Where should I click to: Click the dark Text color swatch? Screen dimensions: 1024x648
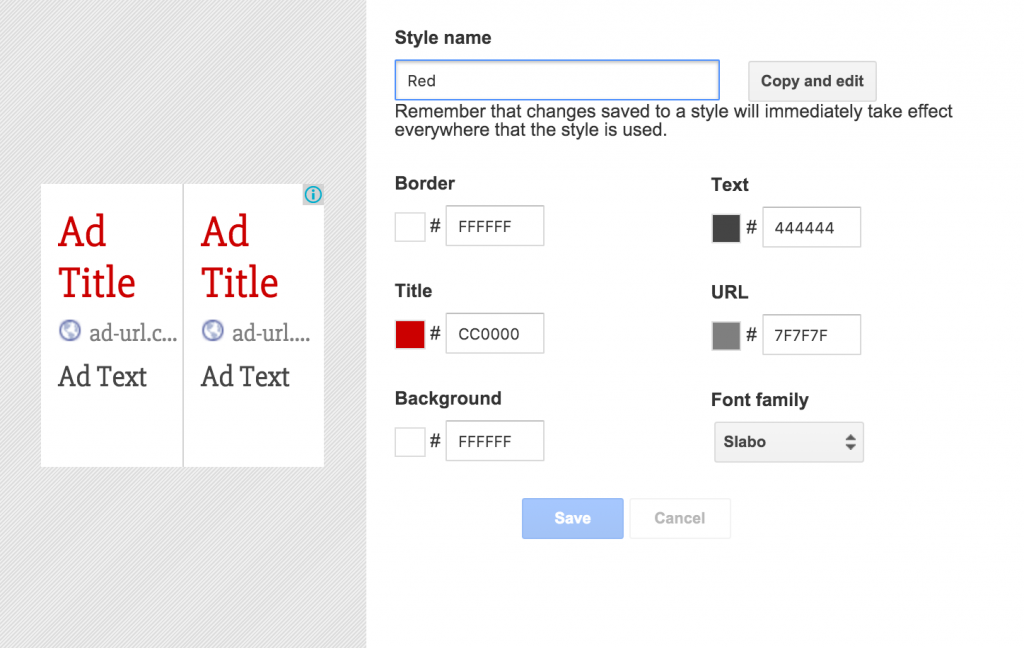[x=726, y=228]
